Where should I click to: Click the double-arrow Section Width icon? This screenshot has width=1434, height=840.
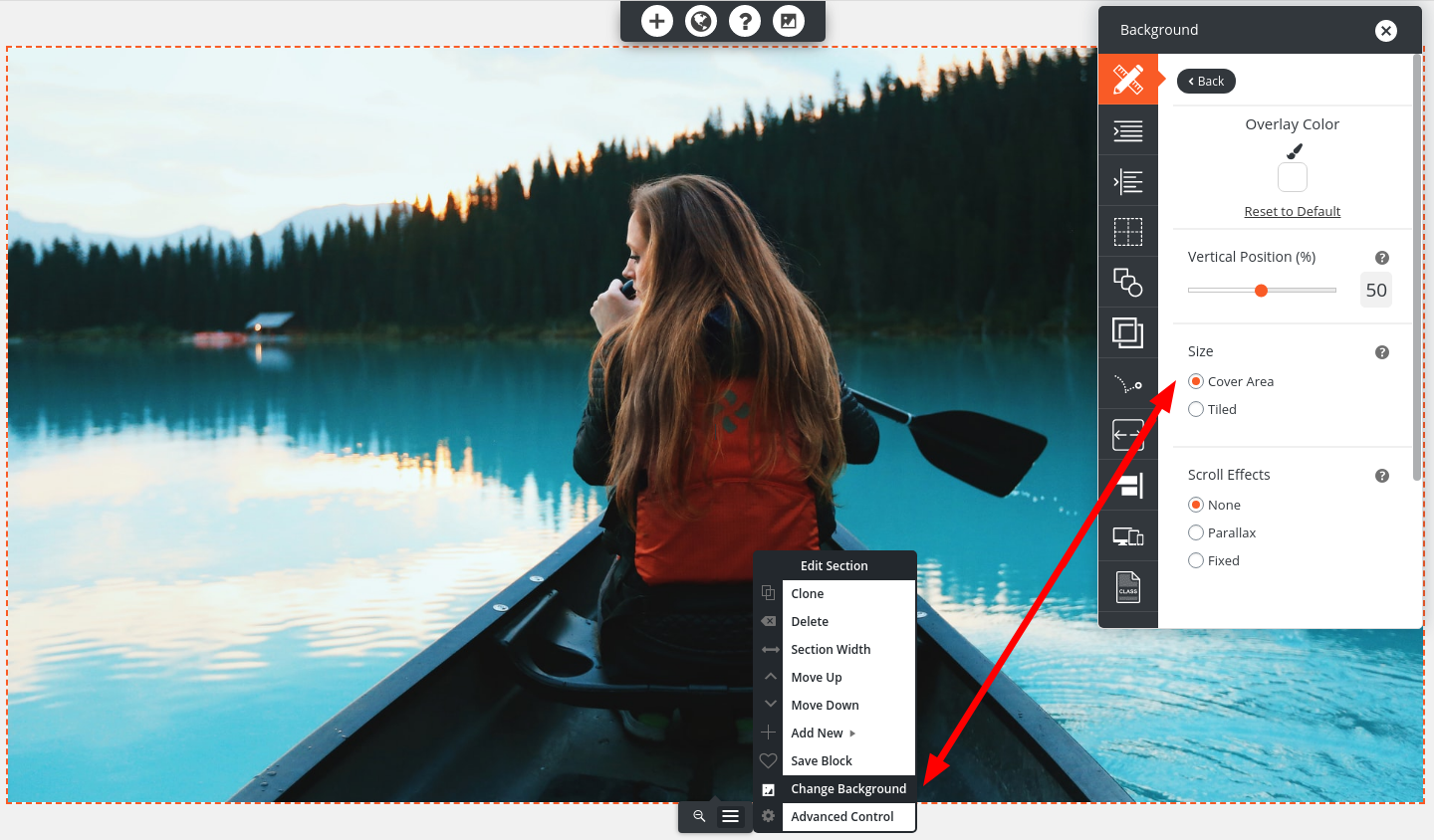point(770,649)
